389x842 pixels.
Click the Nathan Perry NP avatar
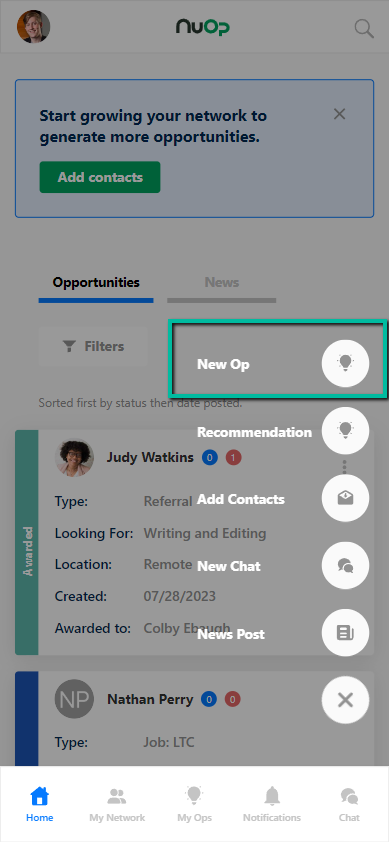point(74,699)
